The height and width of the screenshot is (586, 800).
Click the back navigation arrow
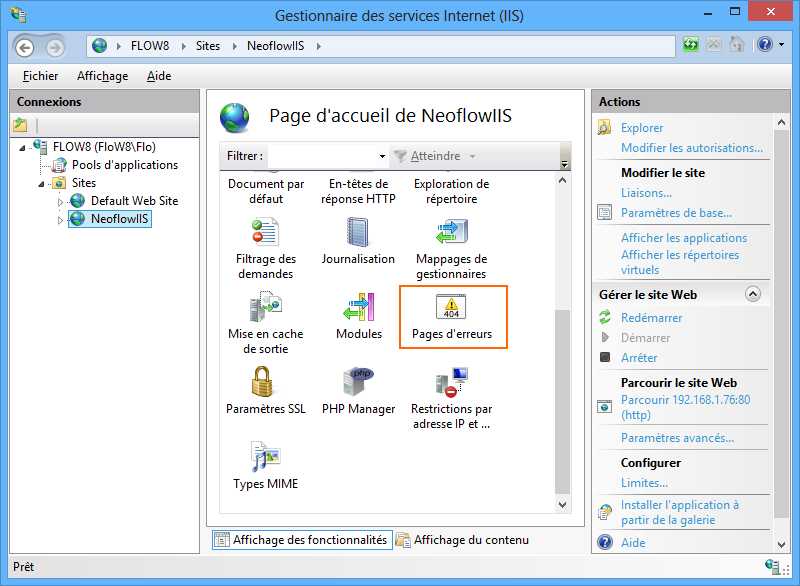[x=24, y=48]
